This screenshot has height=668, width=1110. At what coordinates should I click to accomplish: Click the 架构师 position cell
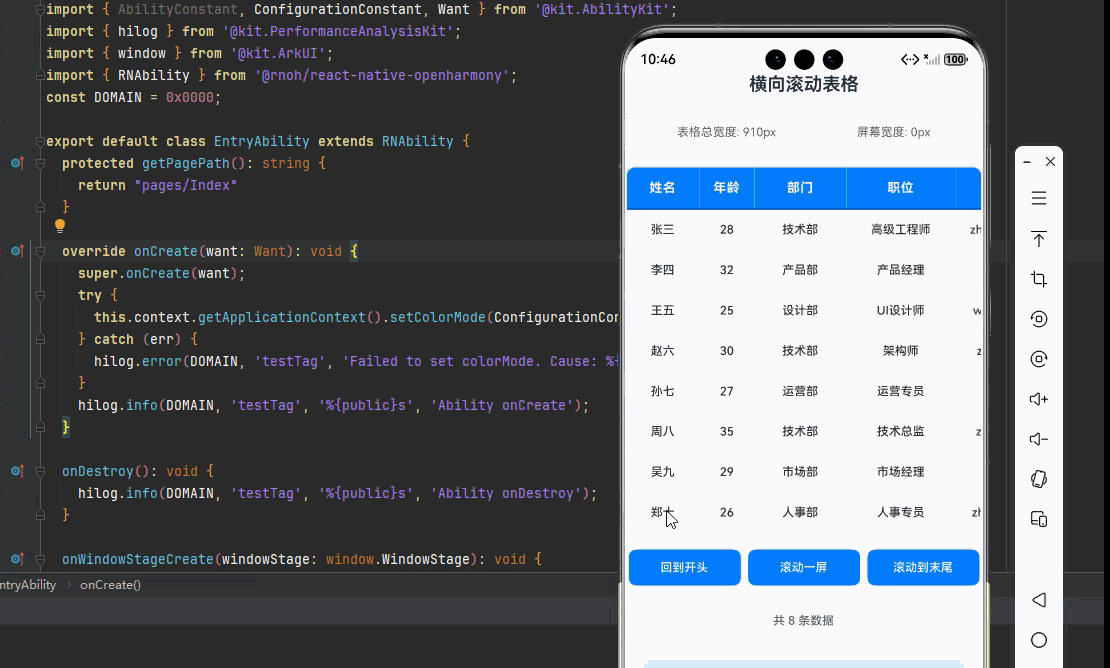pos(900,350)
